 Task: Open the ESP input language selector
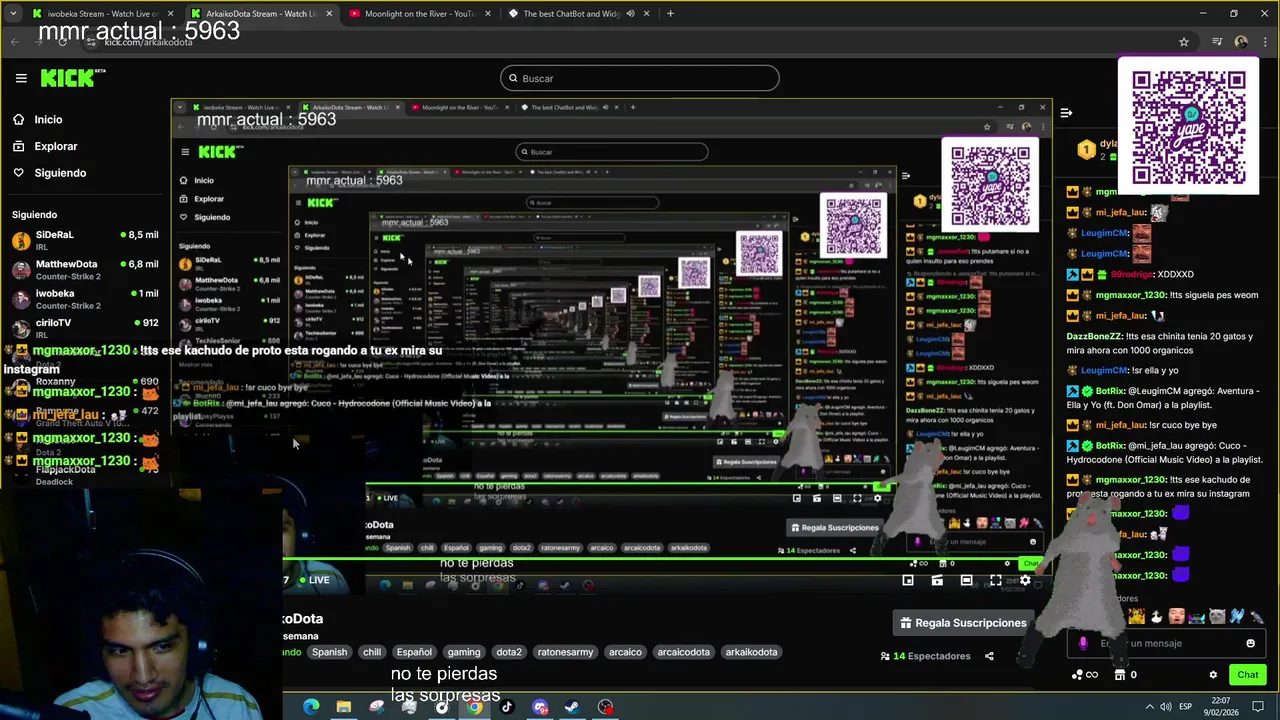(1185, 707)
